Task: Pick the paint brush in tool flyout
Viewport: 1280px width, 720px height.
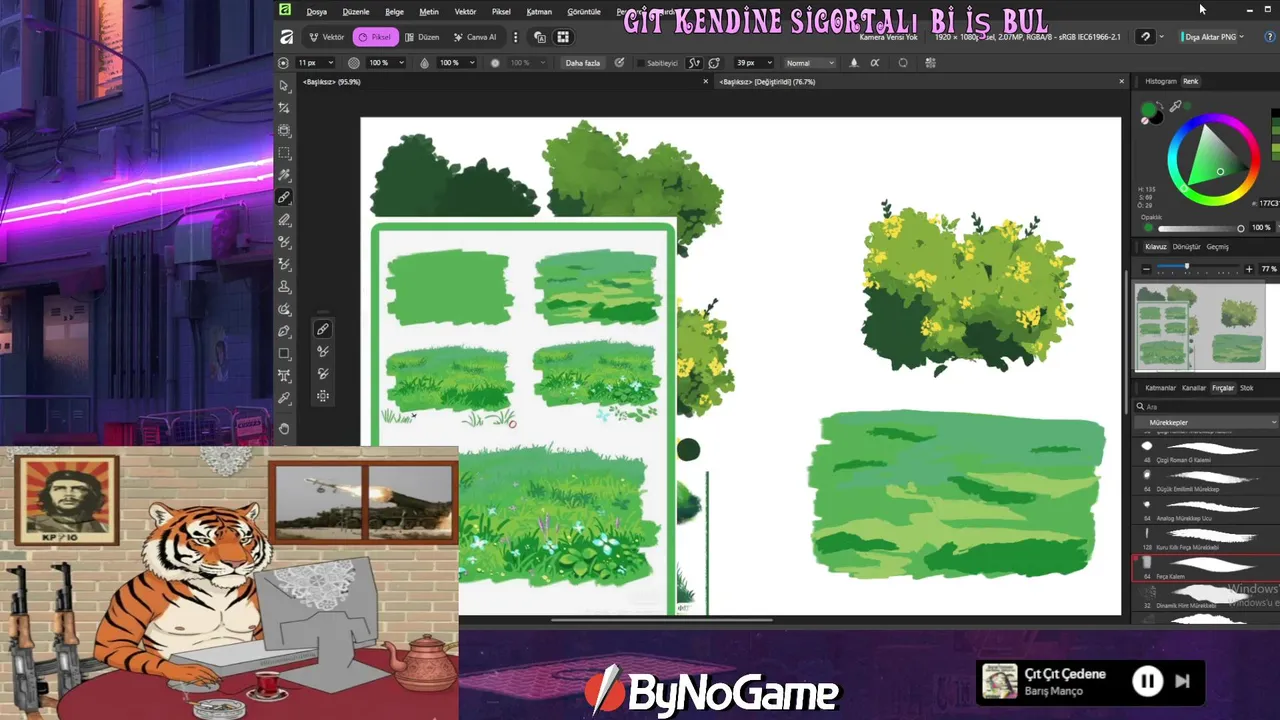Action: click(x=323, y=329)
